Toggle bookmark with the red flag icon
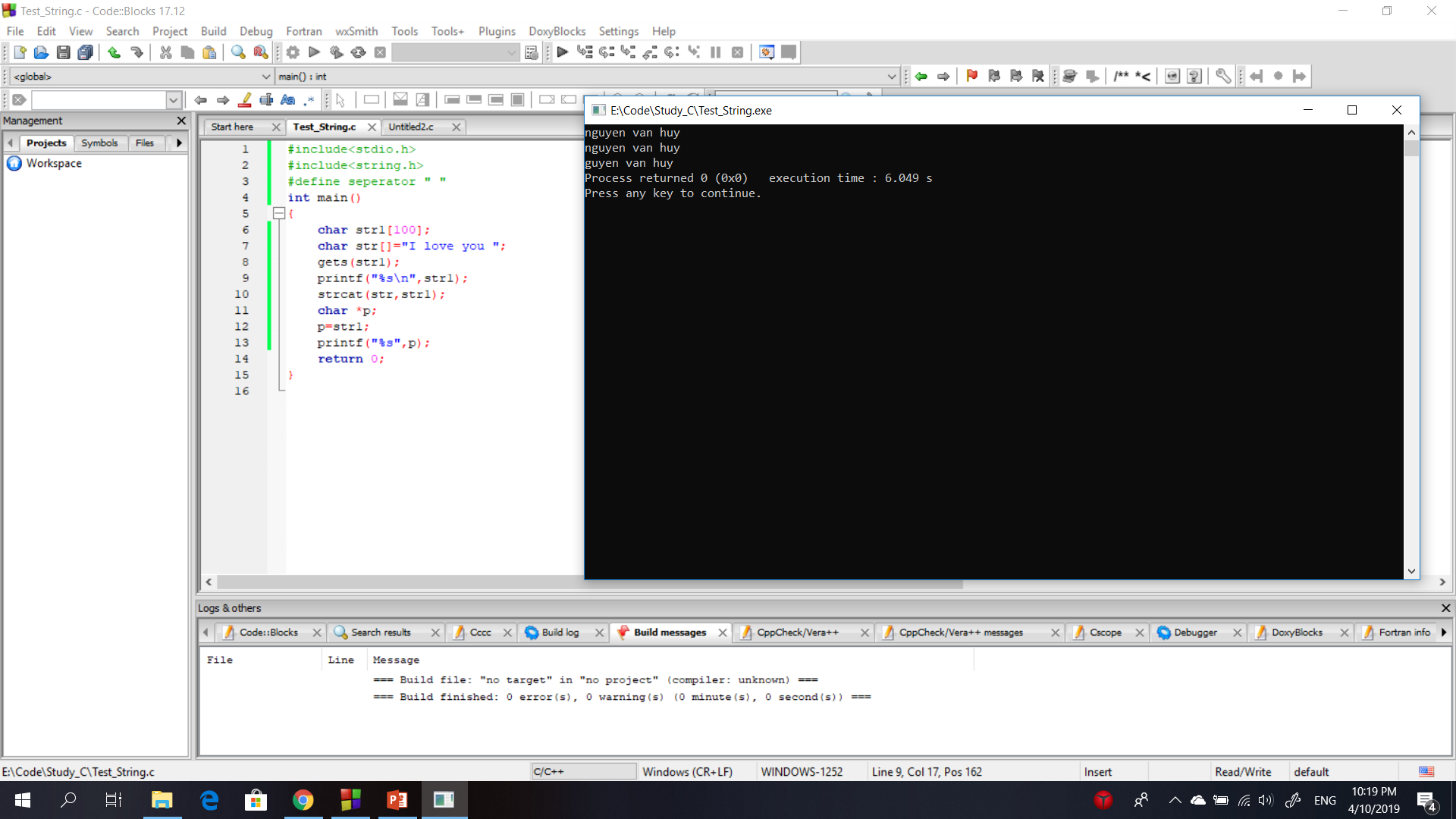 pyautogui.click(x=972, y=76)
